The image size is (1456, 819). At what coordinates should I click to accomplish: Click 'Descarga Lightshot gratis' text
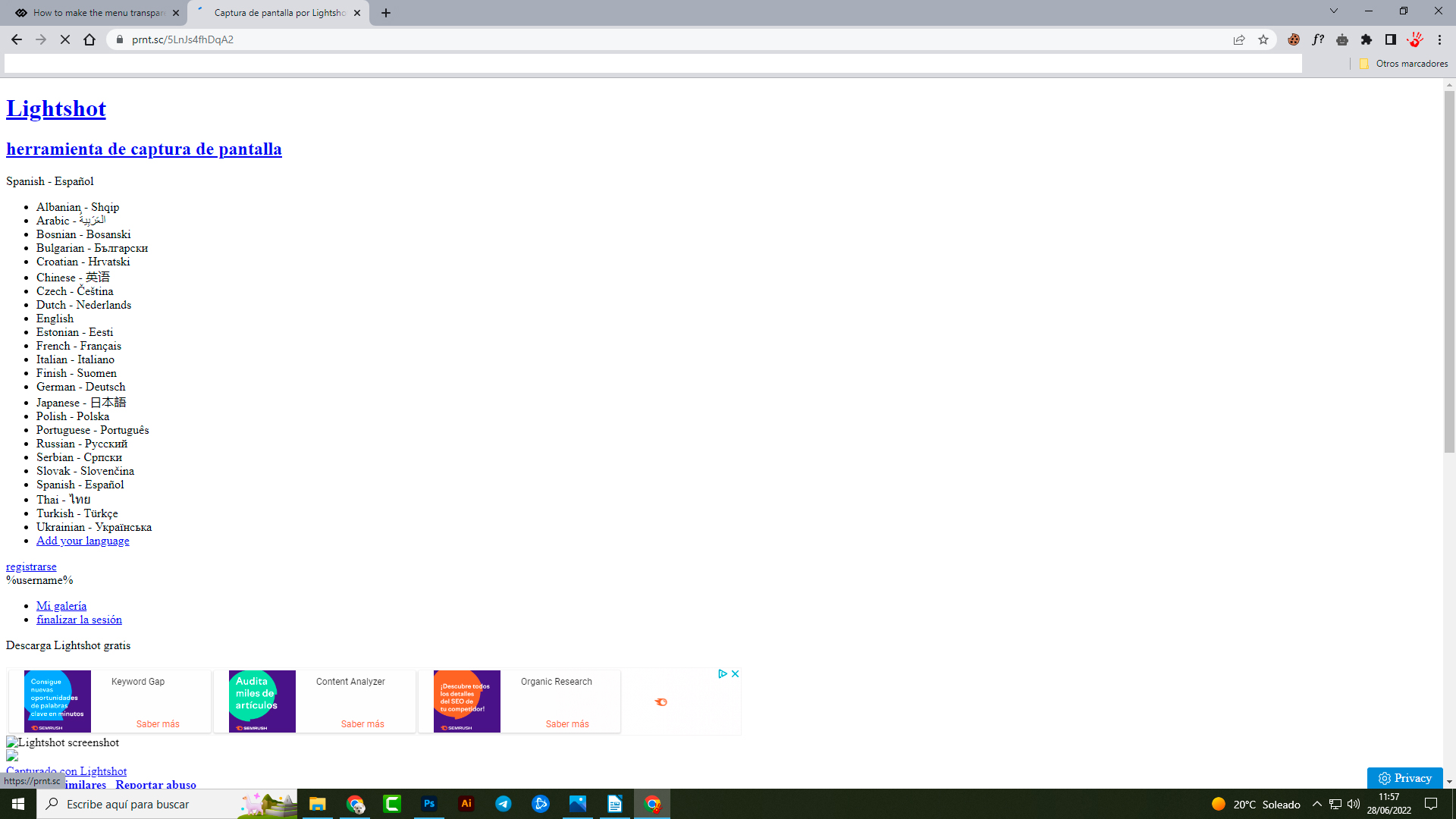68,645
